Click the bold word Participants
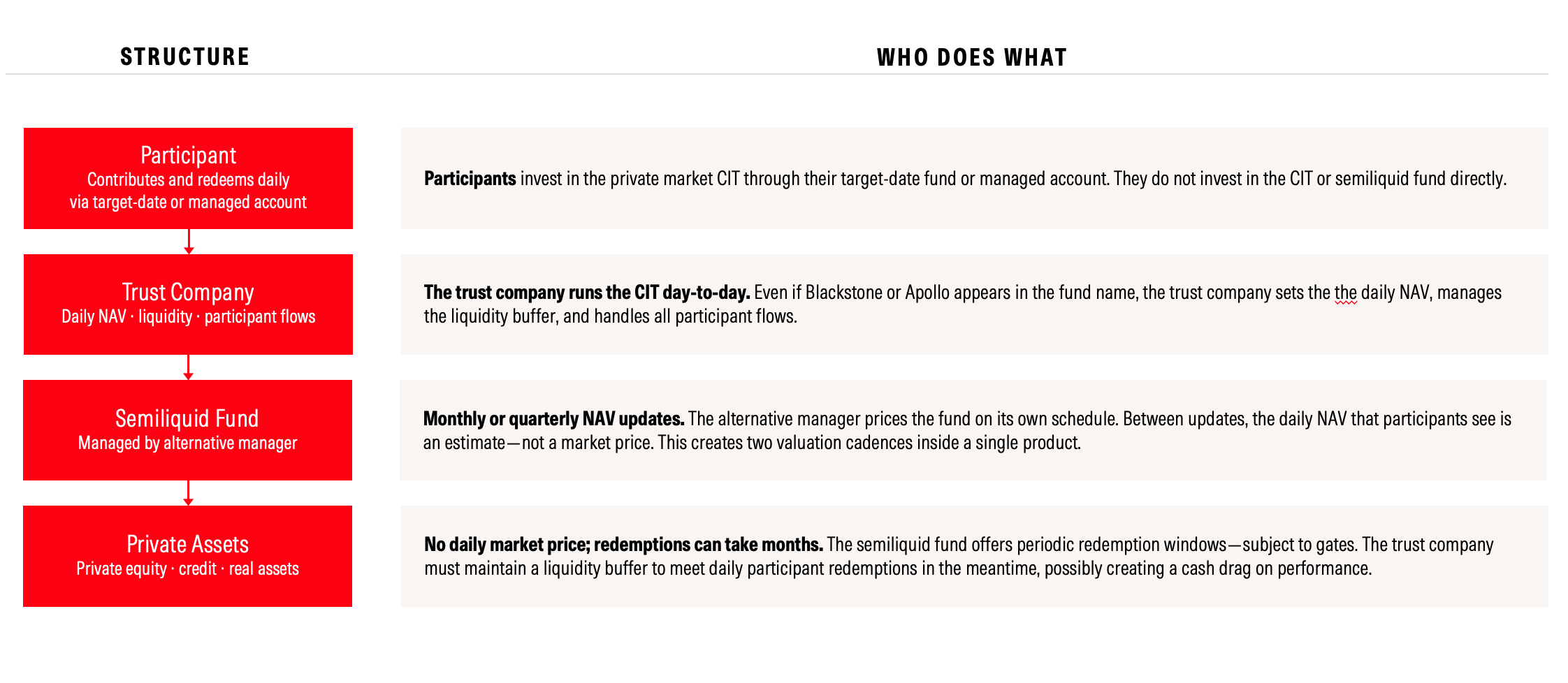The image size is (1568, 683). [x=470, y=179]
